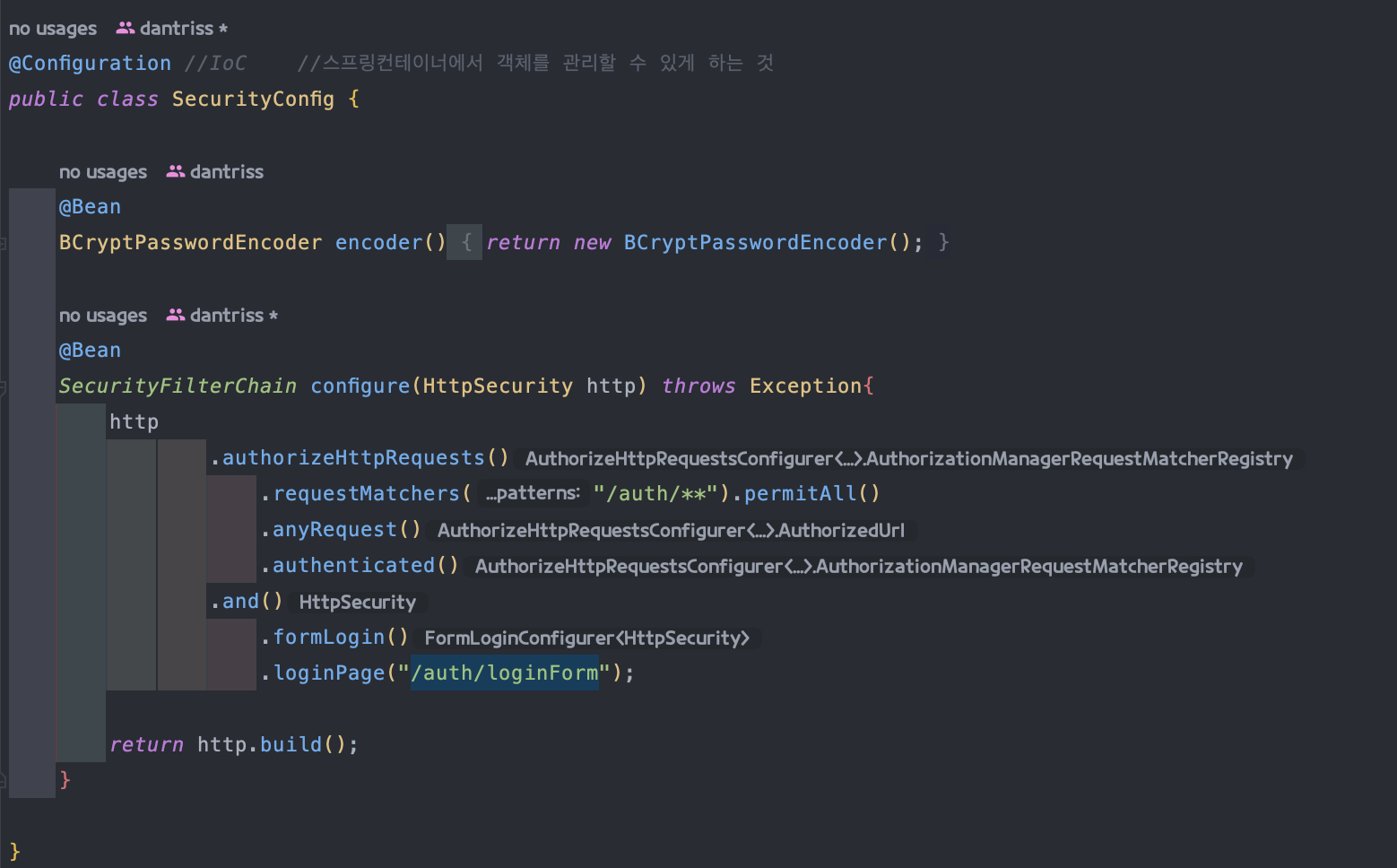Image resolution: width=1397 pixels, height=868 pixels.
Task: Click the SecurityConfig class name
Action: (253, 99)
